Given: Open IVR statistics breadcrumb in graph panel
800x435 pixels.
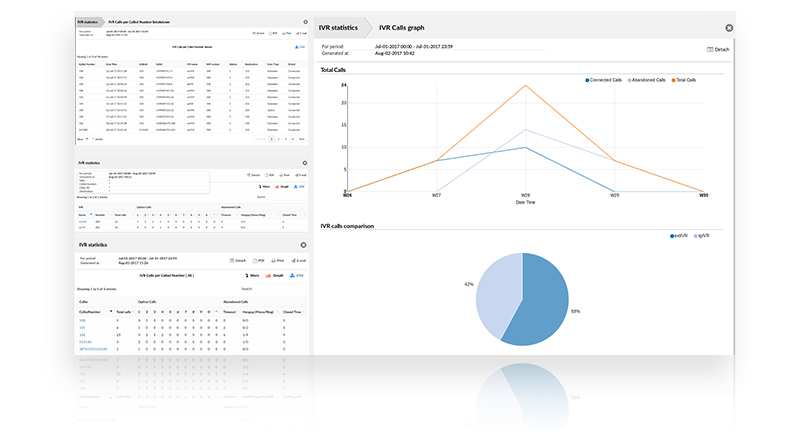Looking at the screenshot, I should tap(338, 28).
